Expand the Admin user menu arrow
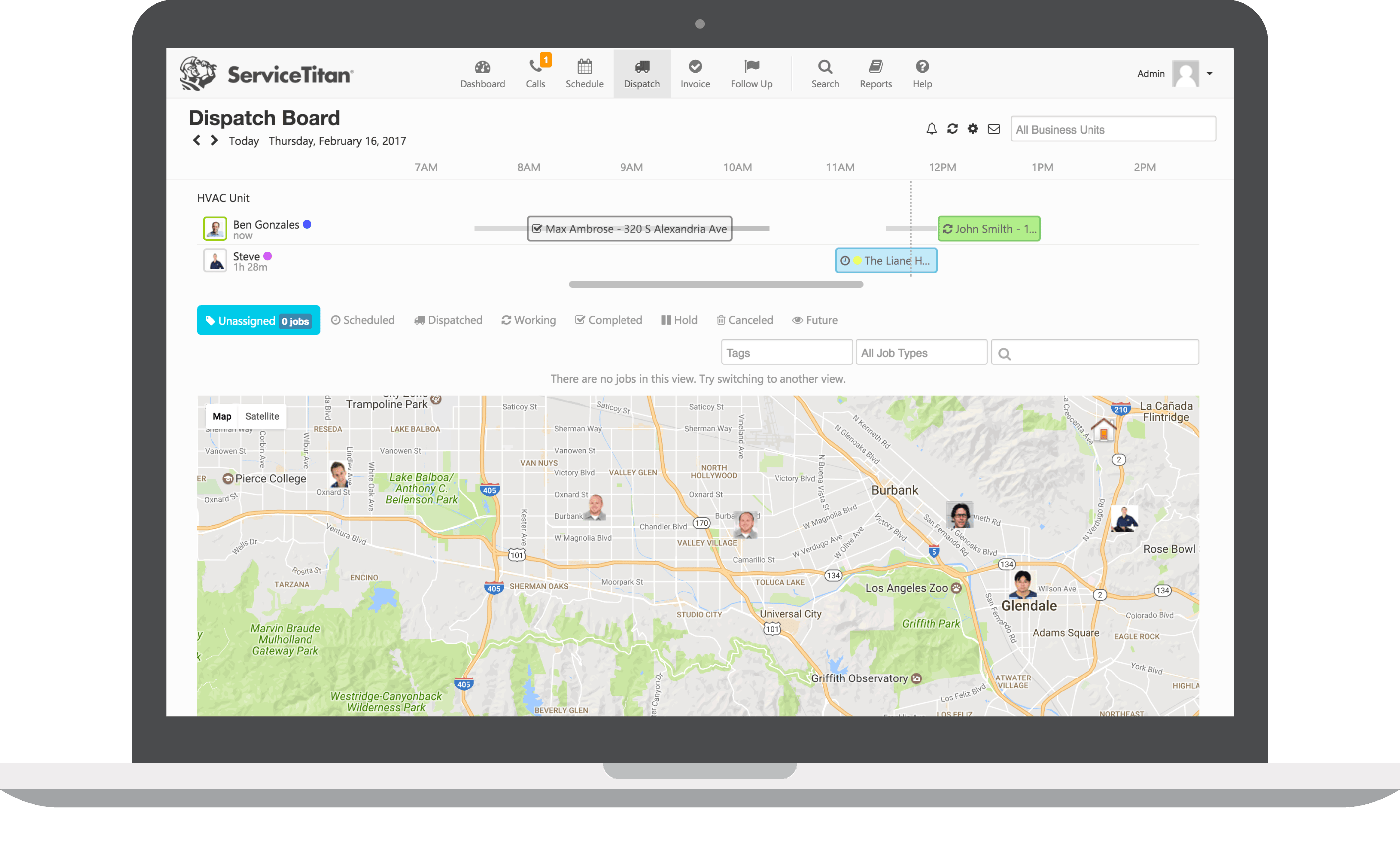 [x=1209, y=73]
